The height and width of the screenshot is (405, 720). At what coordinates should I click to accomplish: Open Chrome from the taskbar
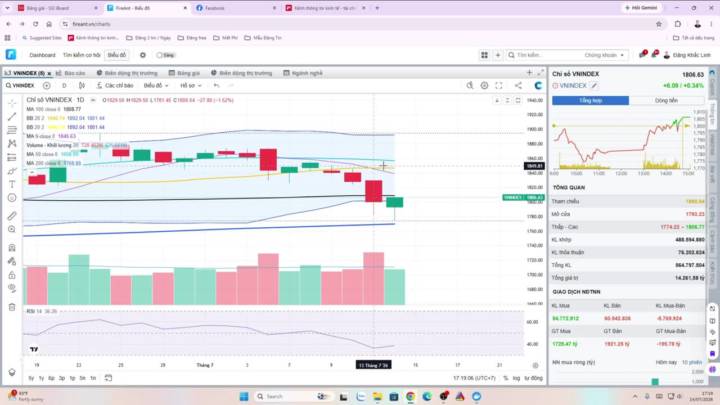(x=411, y=396)
